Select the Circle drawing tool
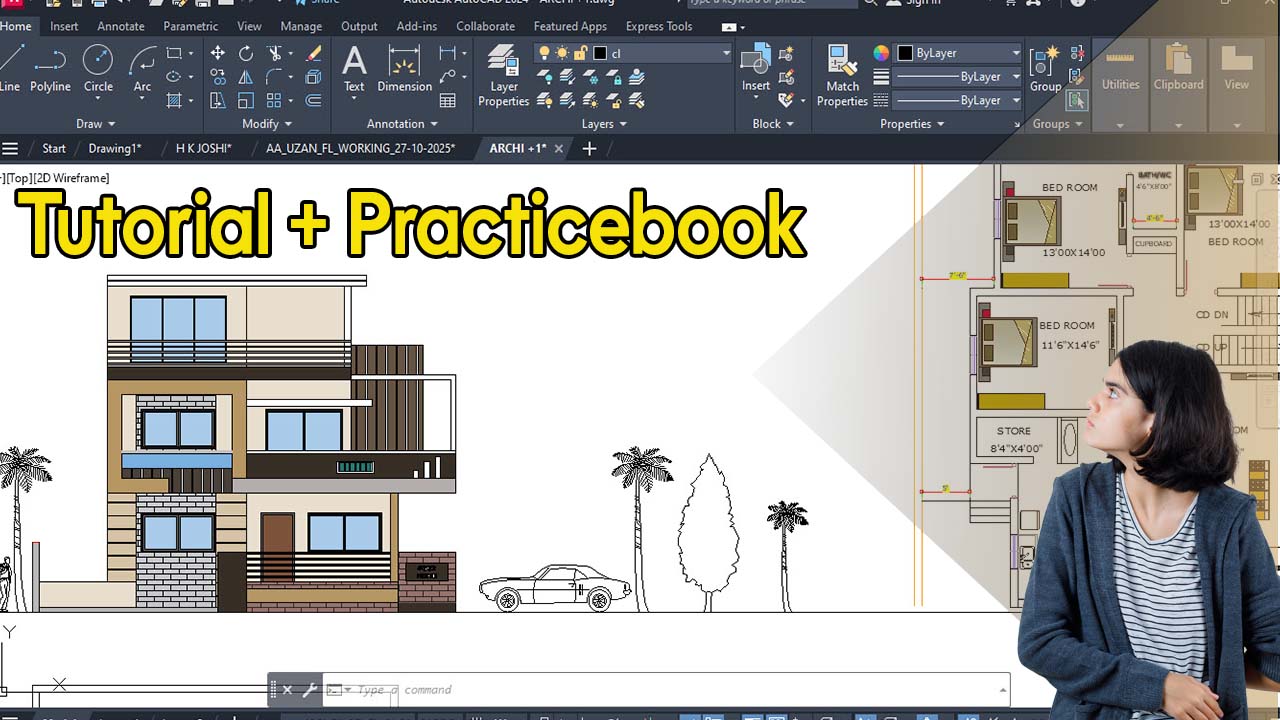This screenshot has width=1280, height=720. point(98,68)
